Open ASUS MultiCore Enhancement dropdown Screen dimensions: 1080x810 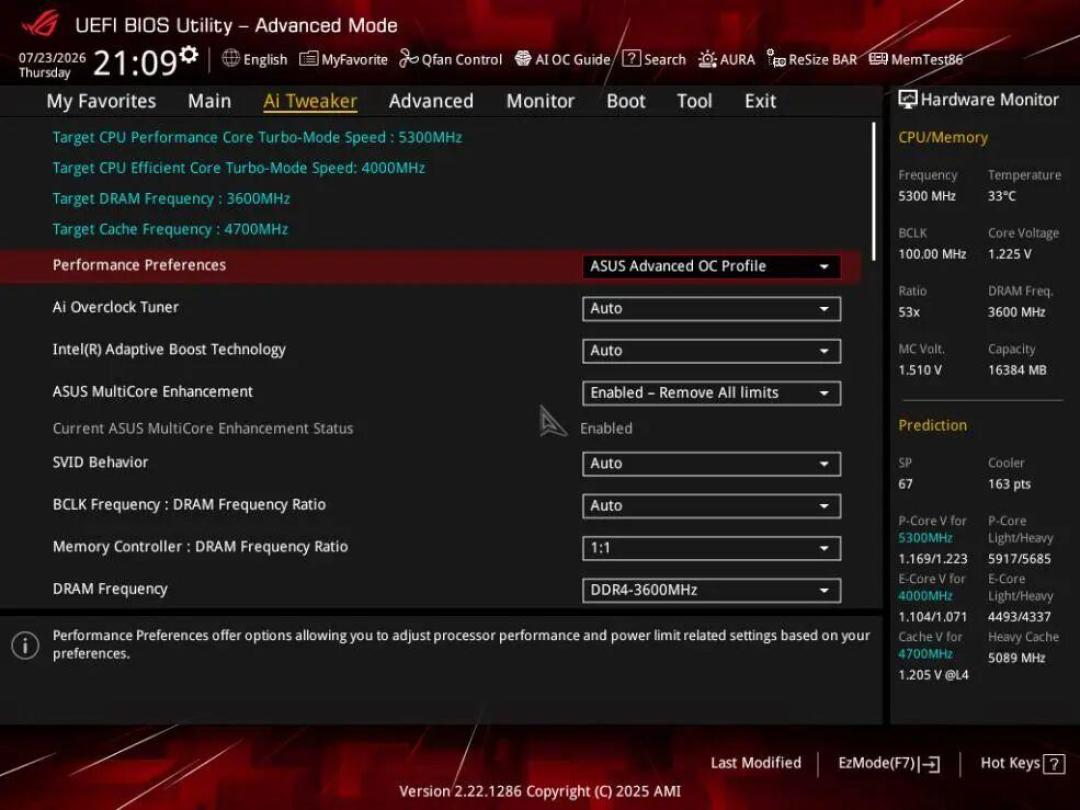click(711, 393)
